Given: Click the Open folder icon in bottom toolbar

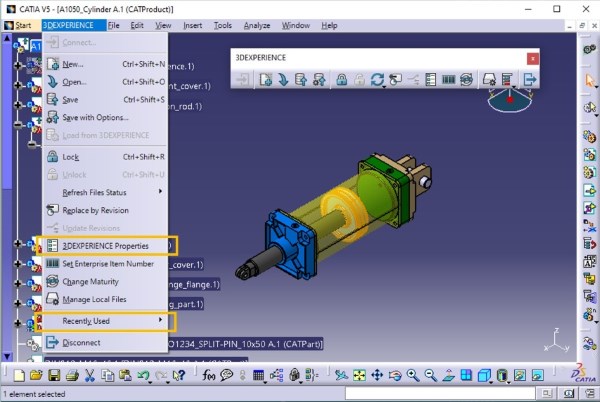Looking at the screenshot, I should [36, 375].
